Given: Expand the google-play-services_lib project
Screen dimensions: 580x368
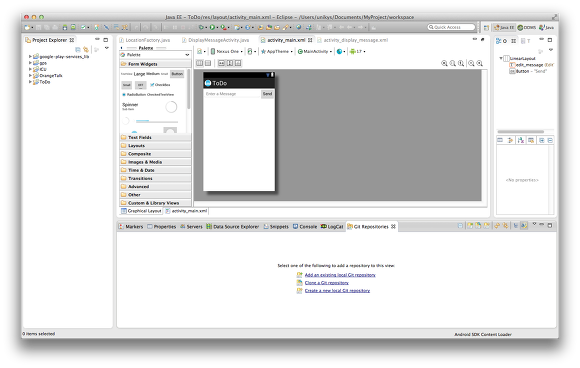Looking at the screenshot, I should (30, 57).
